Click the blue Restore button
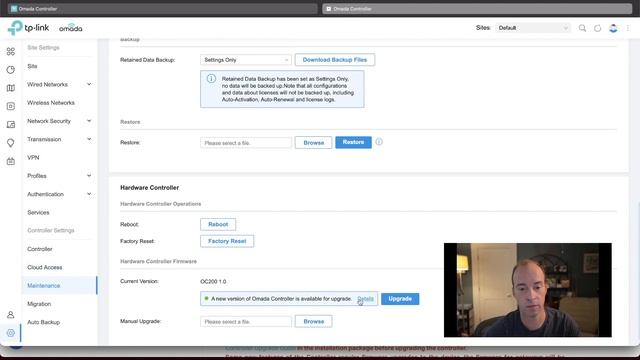This screenshot has width=640, height=360. tap(353, 142)
